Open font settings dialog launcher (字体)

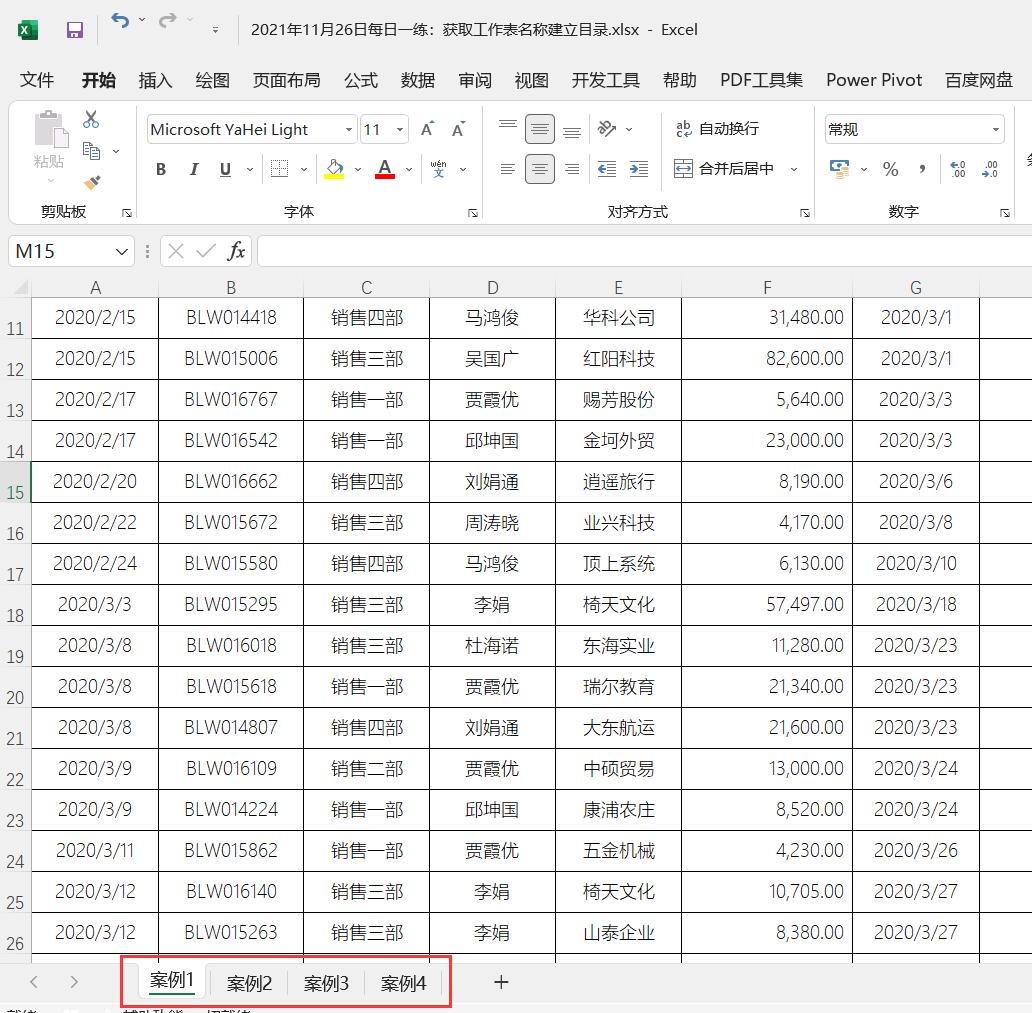pos(473,213)
